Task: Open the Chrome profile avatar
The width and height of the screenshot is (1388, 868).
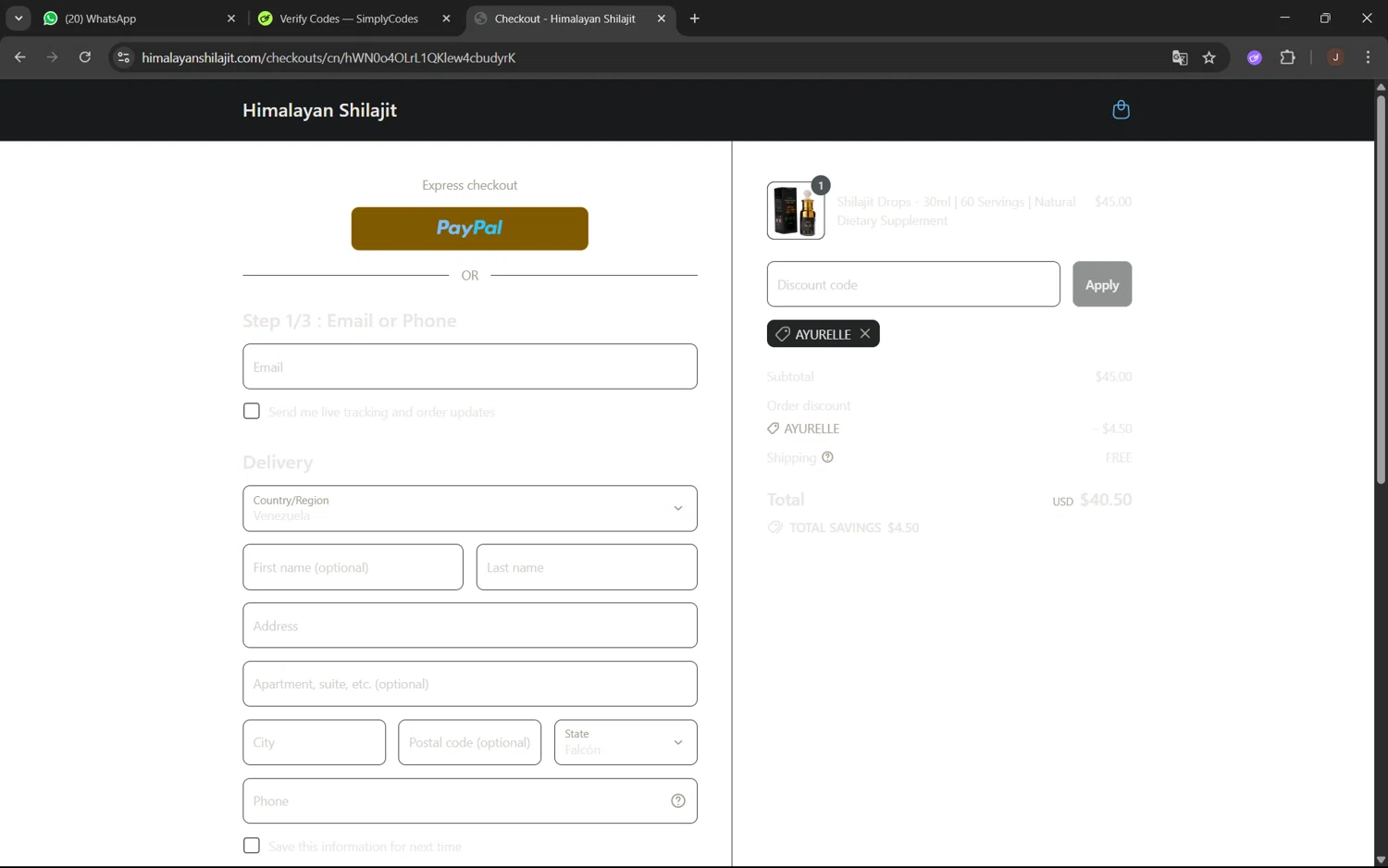Action: tap(1335, 57)
